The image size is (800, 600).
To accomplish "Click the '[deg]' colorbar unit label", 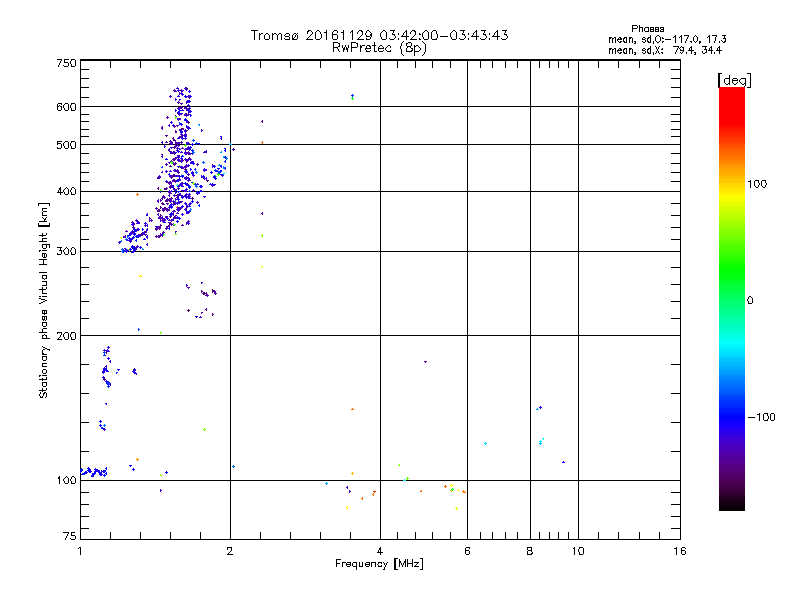I will 734,81.
